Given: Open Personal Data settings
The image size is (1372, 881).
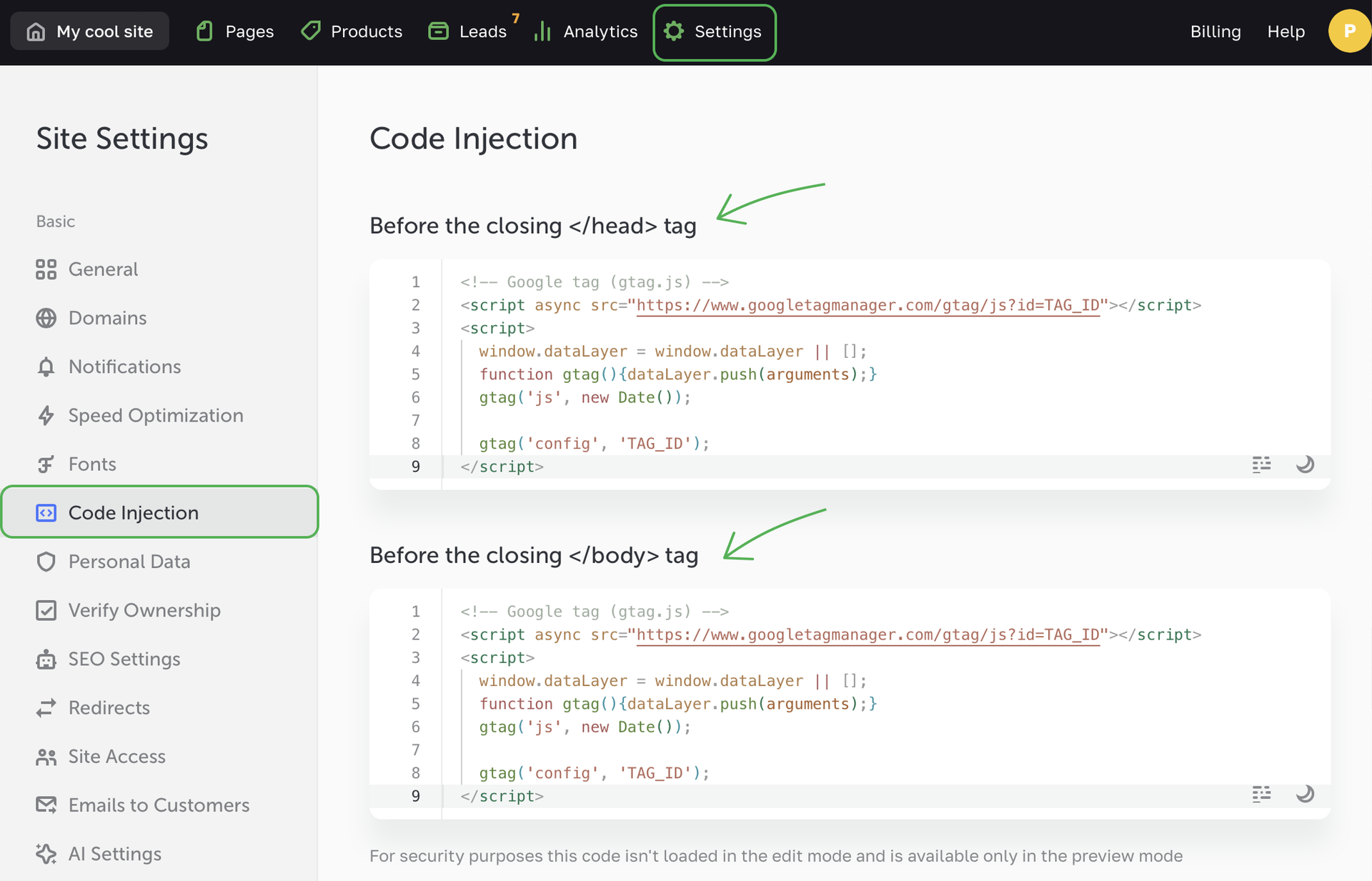Looking at the screenshot, I should point(129,562).
